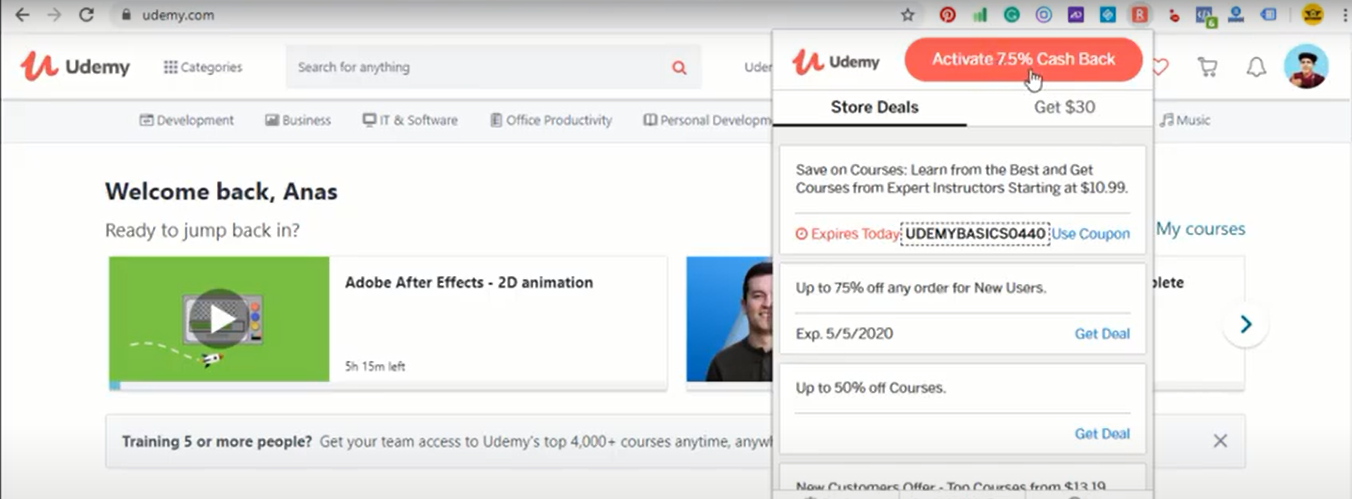Image resolution: width=1352 pixels, height=499 pixels.
Task: Click the red search magnifier icon
Action: (680, 68)
